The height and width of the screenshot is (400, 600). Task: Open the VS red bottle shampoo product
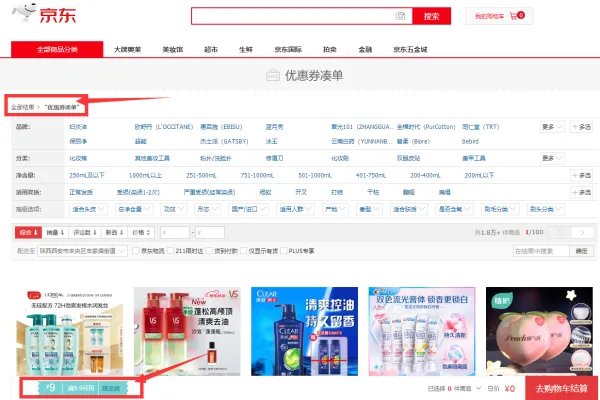coord(188,331)
